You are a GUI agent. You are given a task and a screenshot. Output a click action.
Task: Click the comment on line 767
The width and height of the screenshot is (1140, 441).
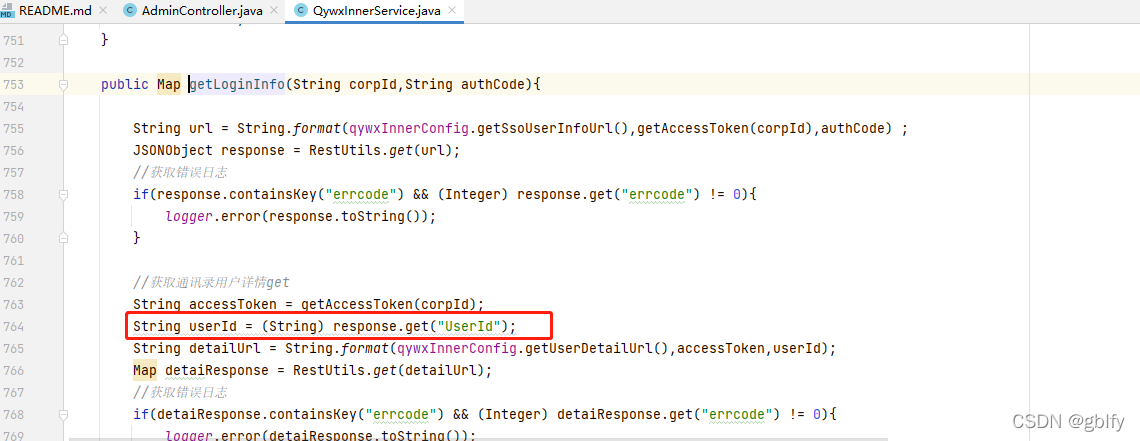pos(180,392)
